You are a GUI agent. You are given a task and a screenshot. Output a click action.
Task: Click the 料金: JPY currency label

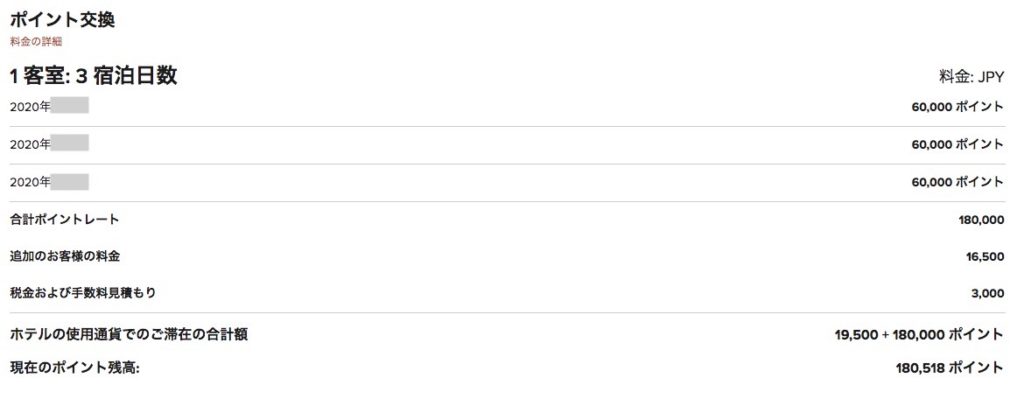pos(971,77)
